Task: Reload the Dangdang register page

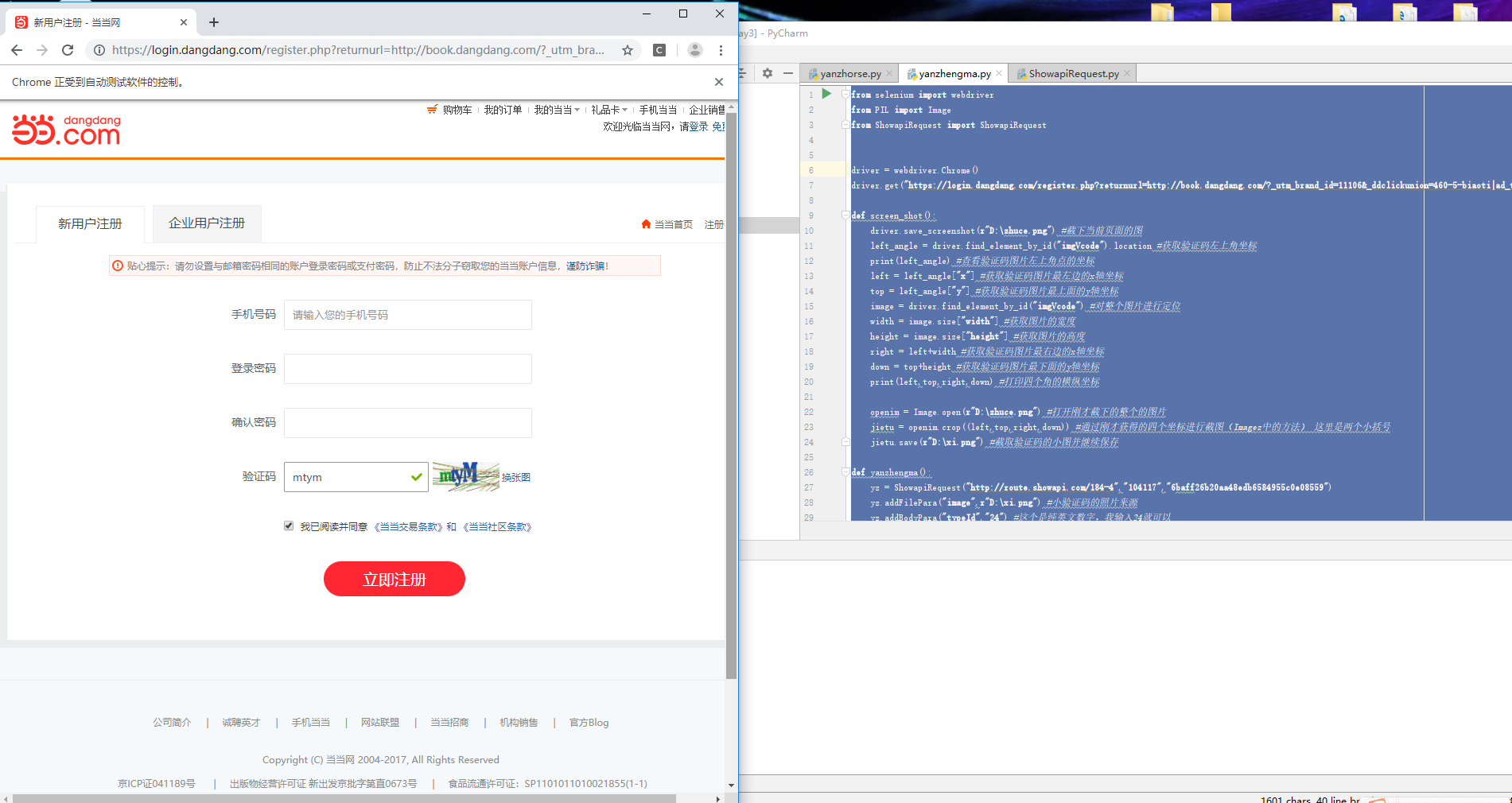Action: [68, 50]
